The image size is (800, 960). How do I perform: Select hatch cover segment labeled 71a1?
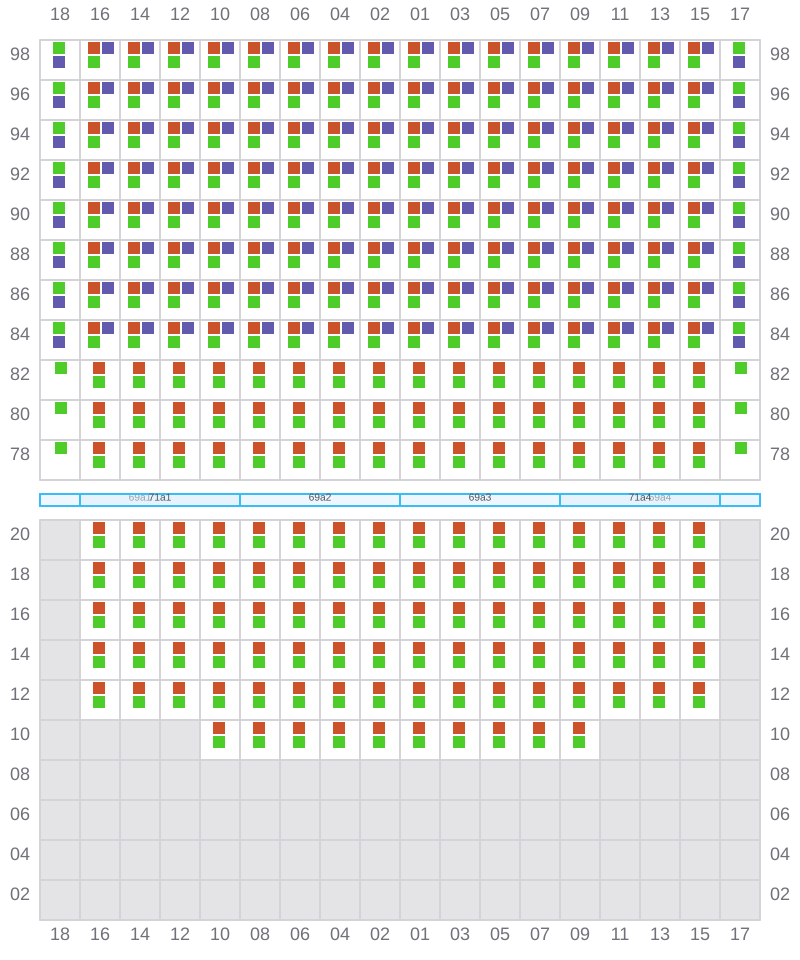point(160,500)
